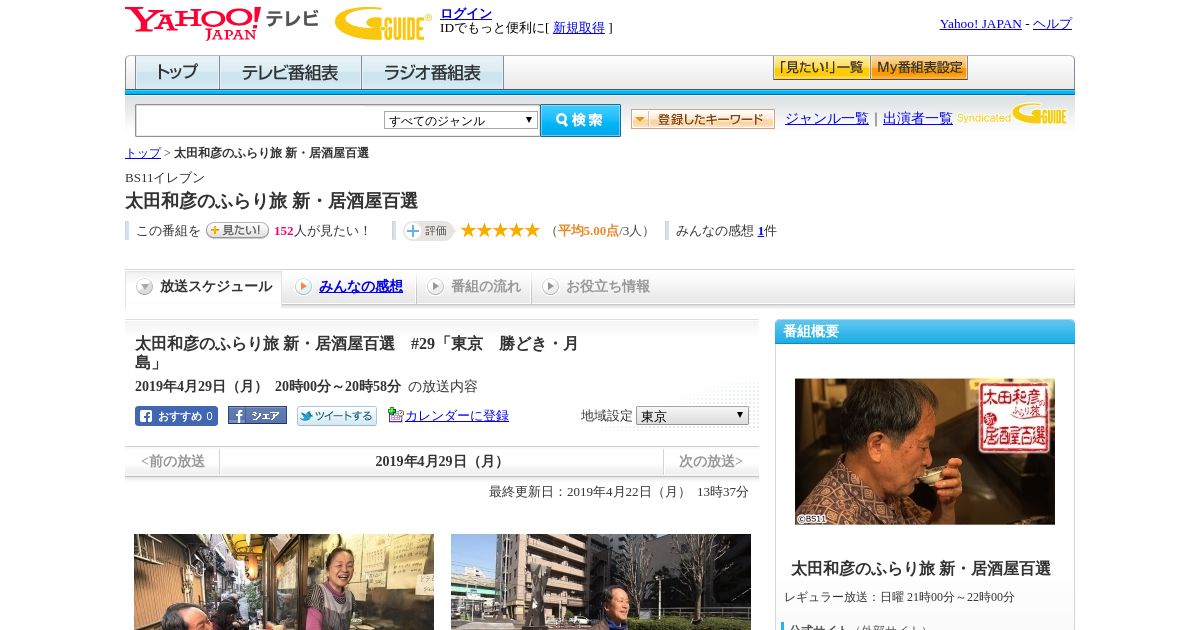Open the 地域設定 東京 region dropdown

click(692, 415)
